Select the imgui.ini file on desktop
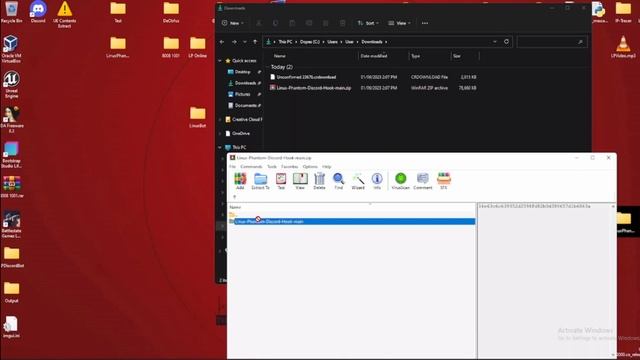Image resolution: width=640 pixels, height=360 pixels. tap(11, 327)
